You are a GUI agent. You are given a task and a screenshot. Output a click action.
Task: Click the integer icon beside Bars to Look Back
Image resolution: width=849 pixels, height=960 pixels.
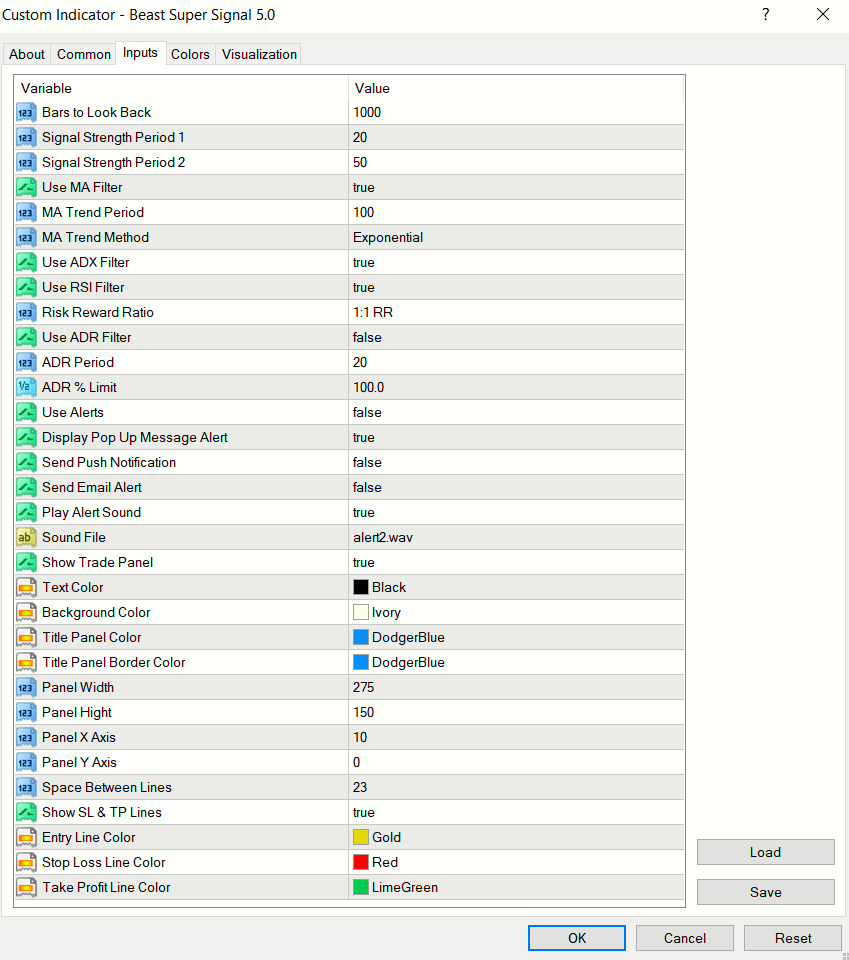(26, 113)
